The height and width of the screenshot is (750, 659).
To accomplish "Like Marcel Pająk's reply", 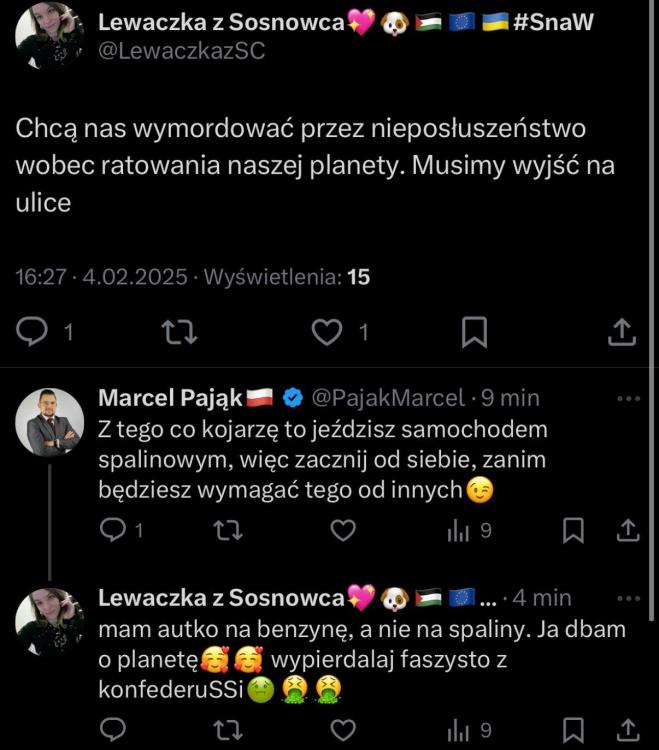I will [x=343, y=530].
